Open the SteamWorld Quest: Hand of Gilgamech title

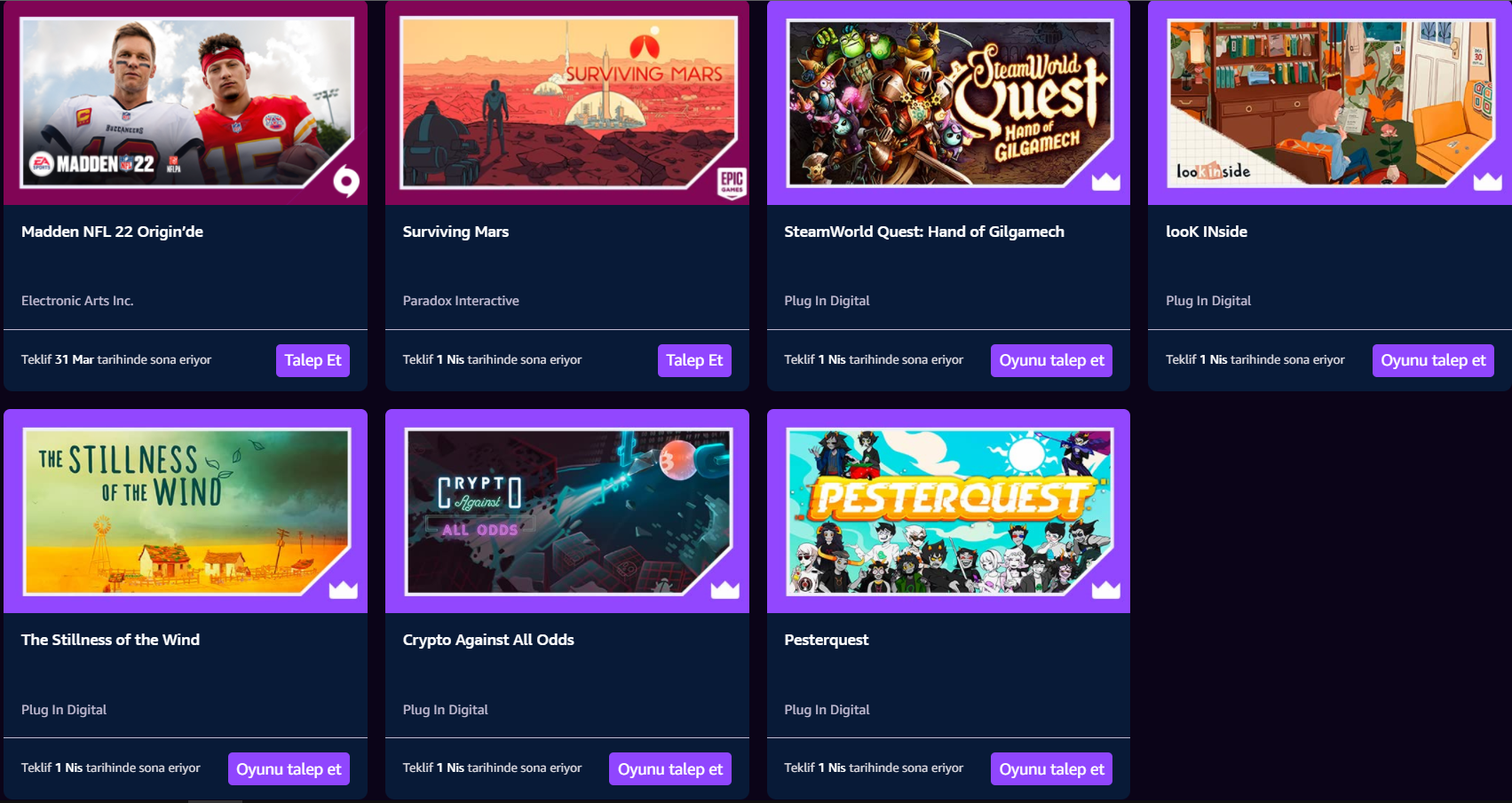pos(924,232)
